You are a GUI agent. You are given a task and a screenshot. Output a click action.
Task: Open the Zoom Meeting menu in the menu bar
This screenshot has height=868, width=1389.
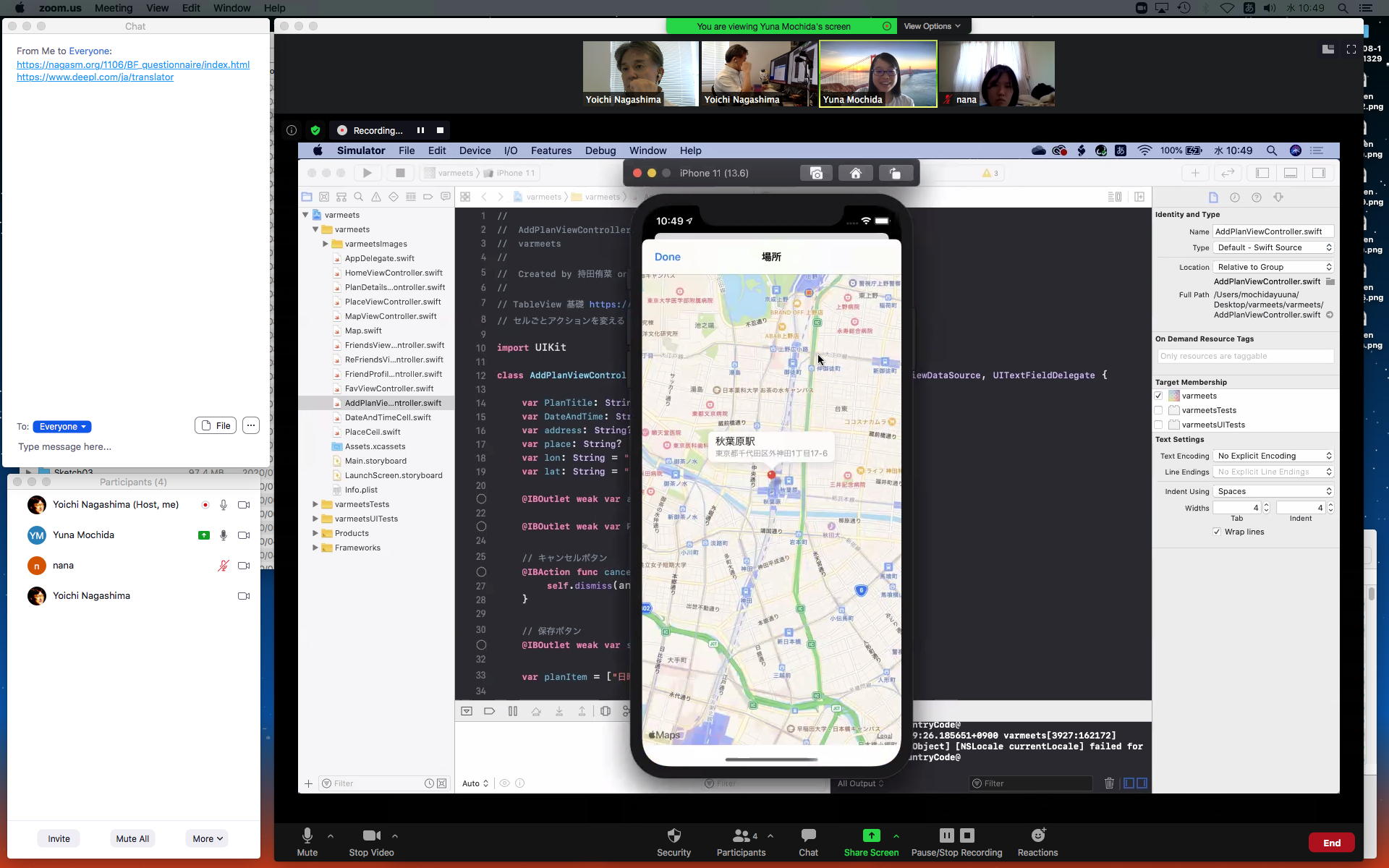point(114,8)
